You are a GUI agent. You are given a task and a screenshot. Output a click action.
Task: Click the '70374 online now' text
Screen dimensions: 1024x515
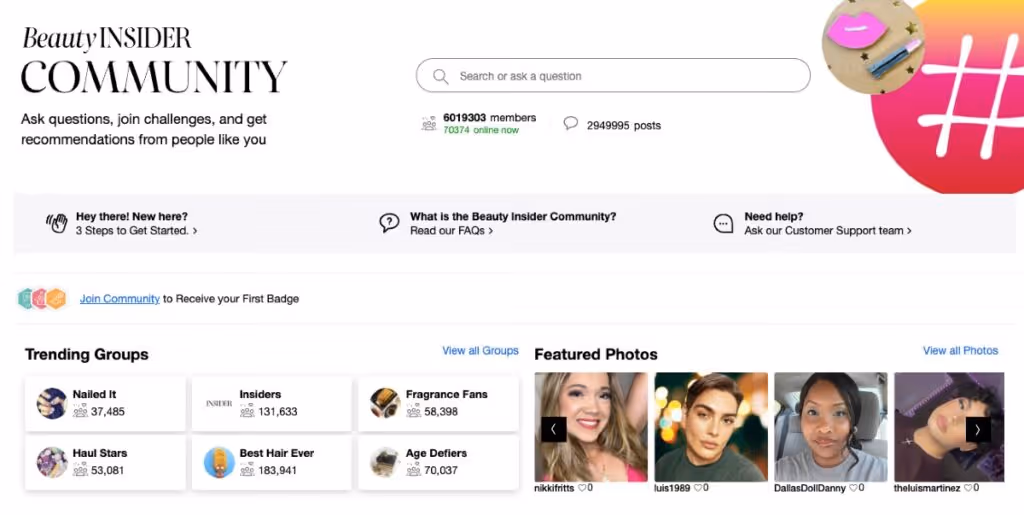click(x=481, y=130)
